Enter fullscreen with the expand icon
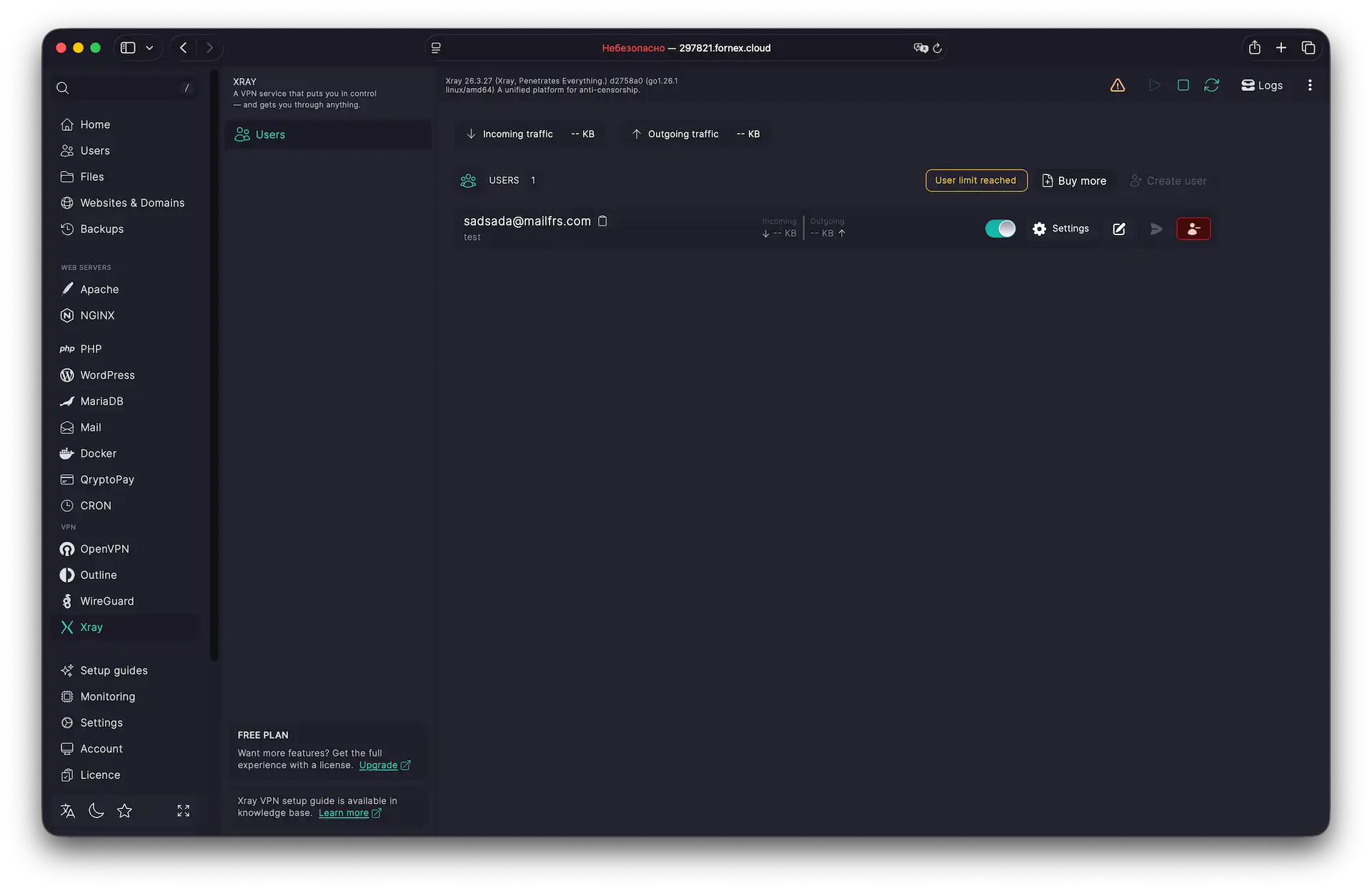1372x892 pixels. click(x=182, y=811)
